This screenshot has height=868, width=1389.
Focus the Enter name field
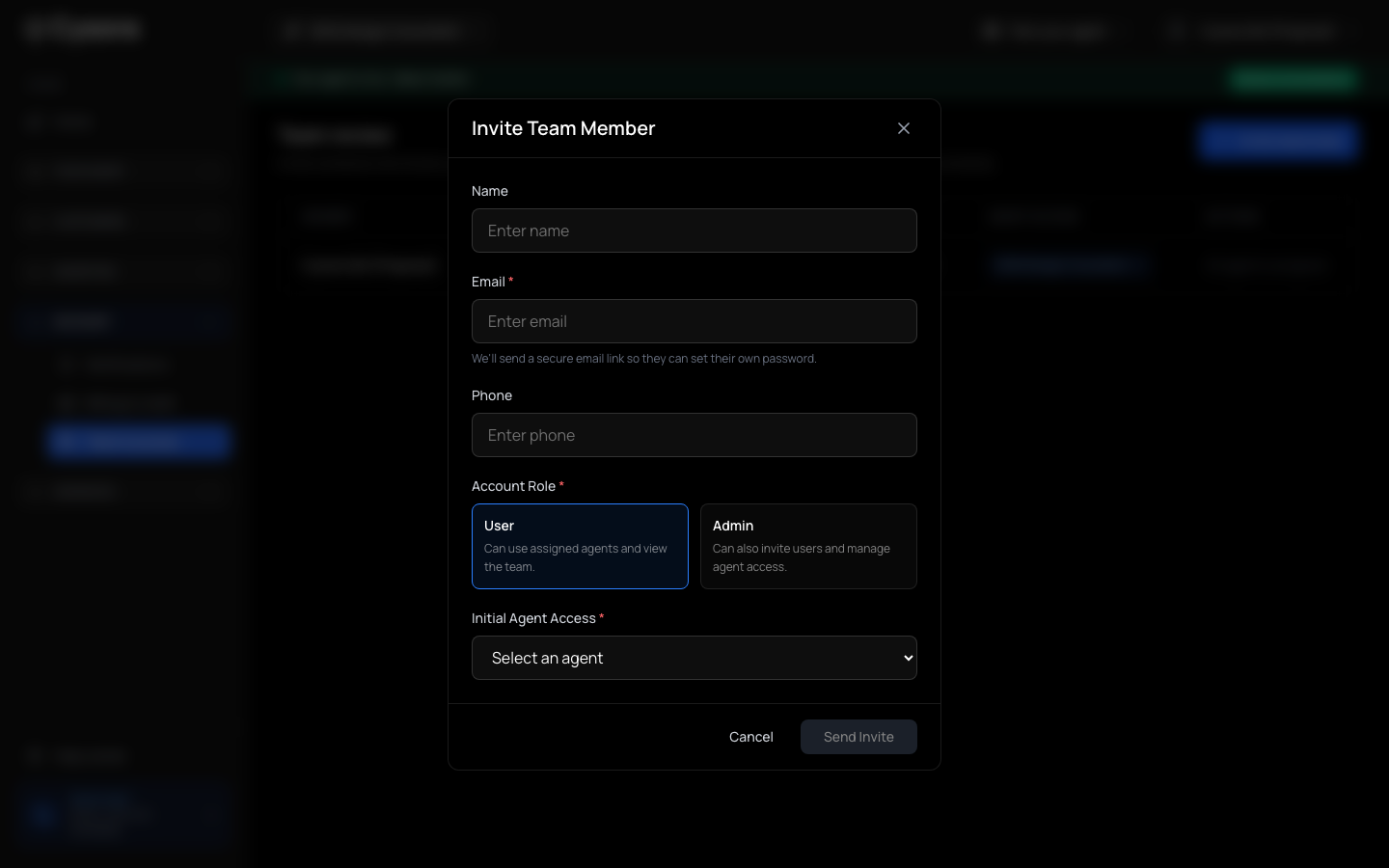[x=694, y=231]
